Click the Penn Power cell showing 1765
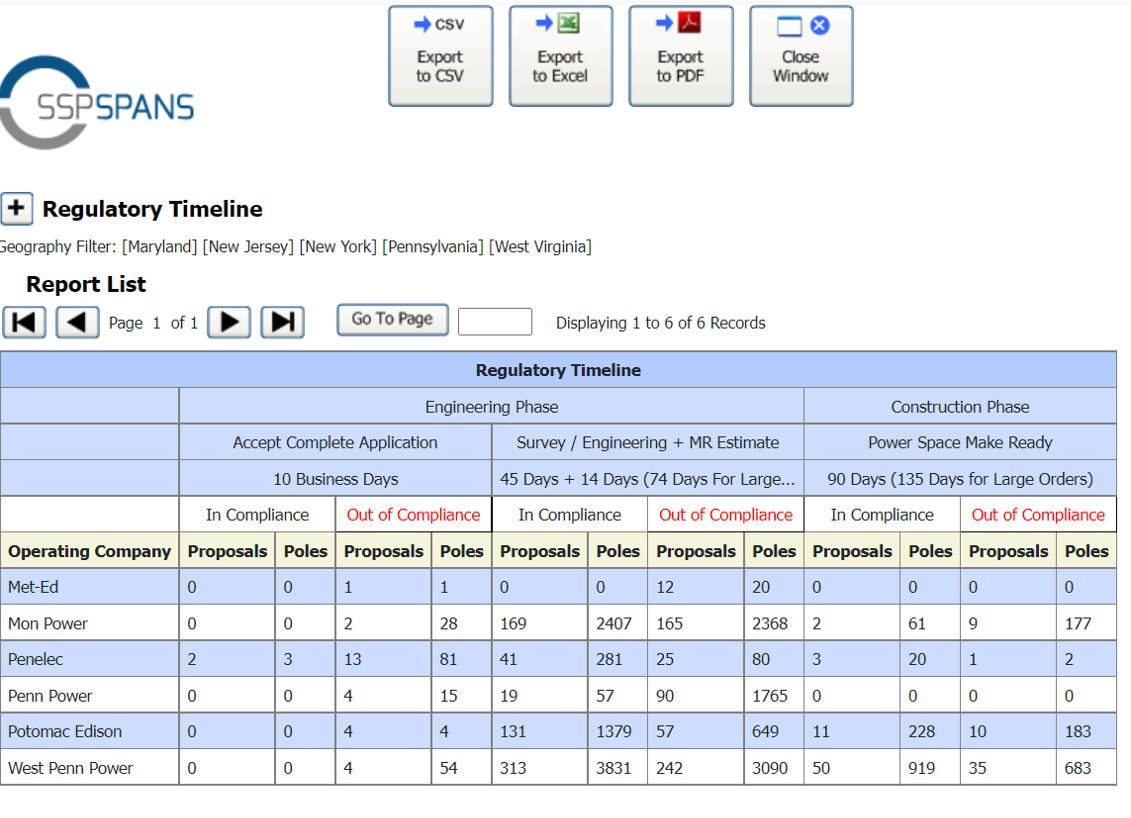The height and width of the screenshot is (818, 1131). [x=774, y=695]
